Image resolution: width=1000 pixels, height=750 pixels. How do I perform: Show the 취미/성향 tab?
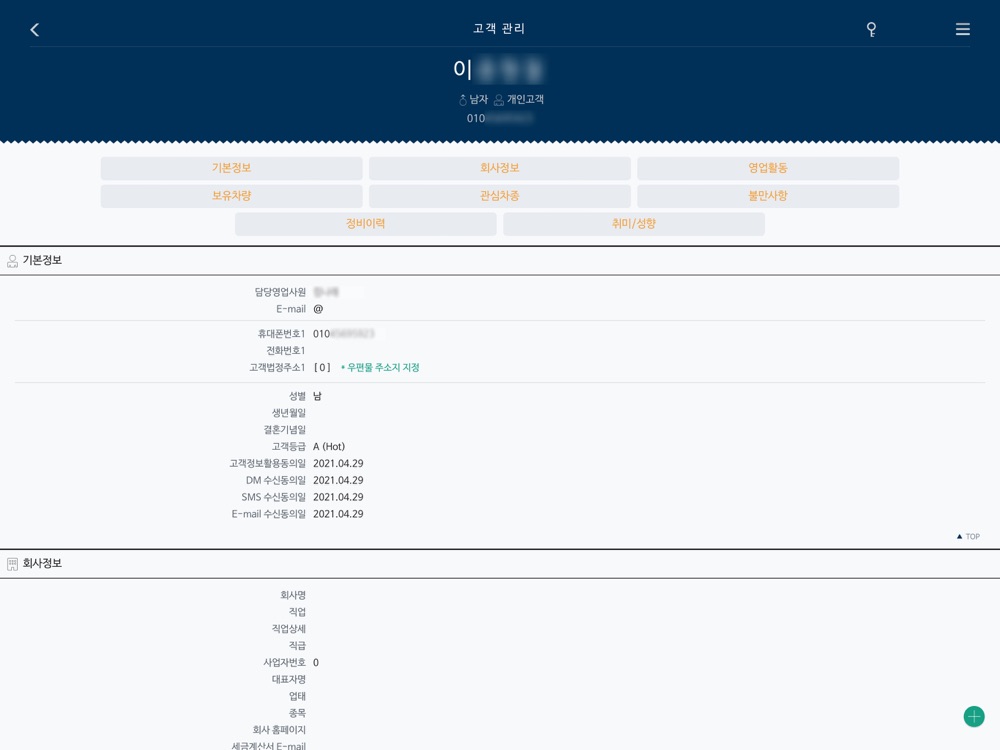point(633,224)
